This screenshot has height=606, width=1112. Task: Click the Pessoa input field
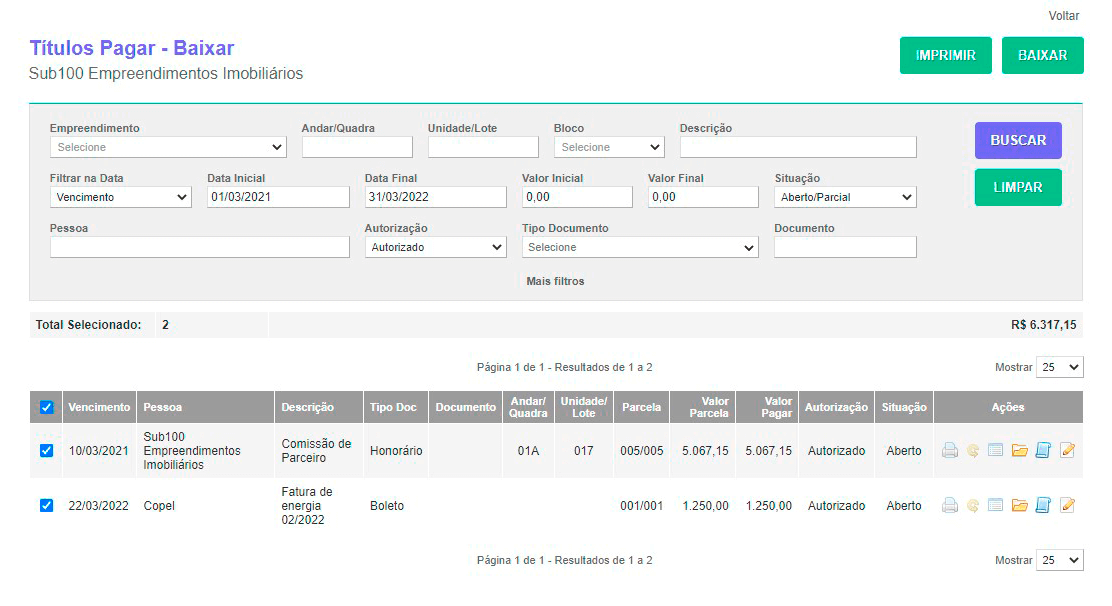200,247
